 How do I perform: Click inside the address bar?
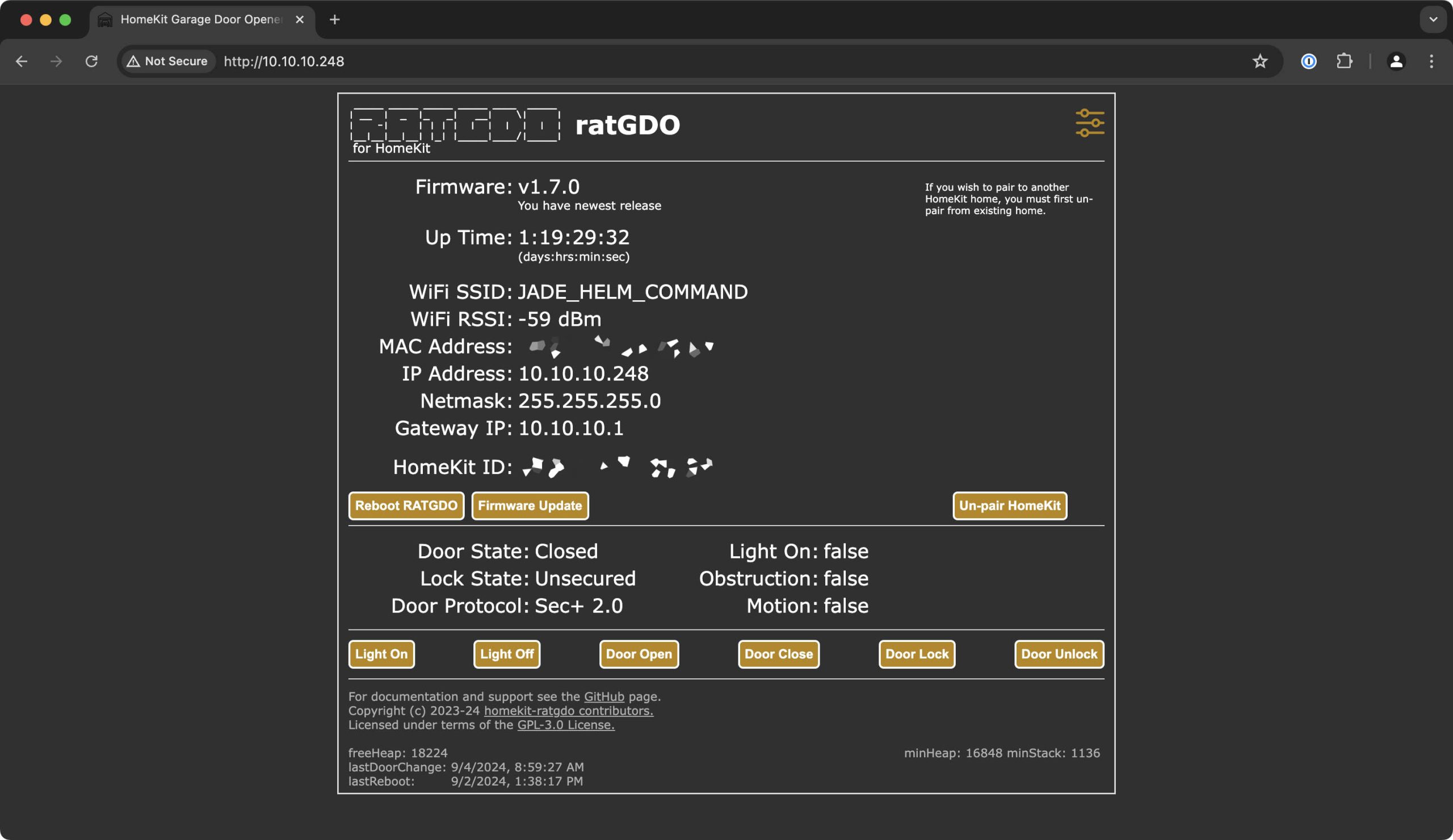click(x=404, y=61)
